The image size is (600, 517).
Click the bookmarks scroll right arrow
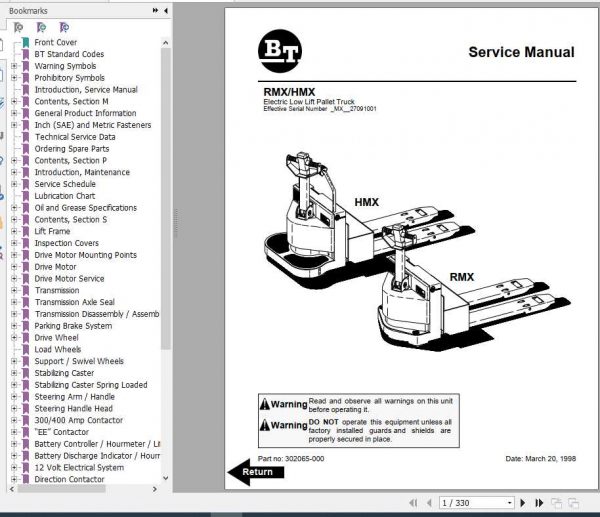pos(155,489)
